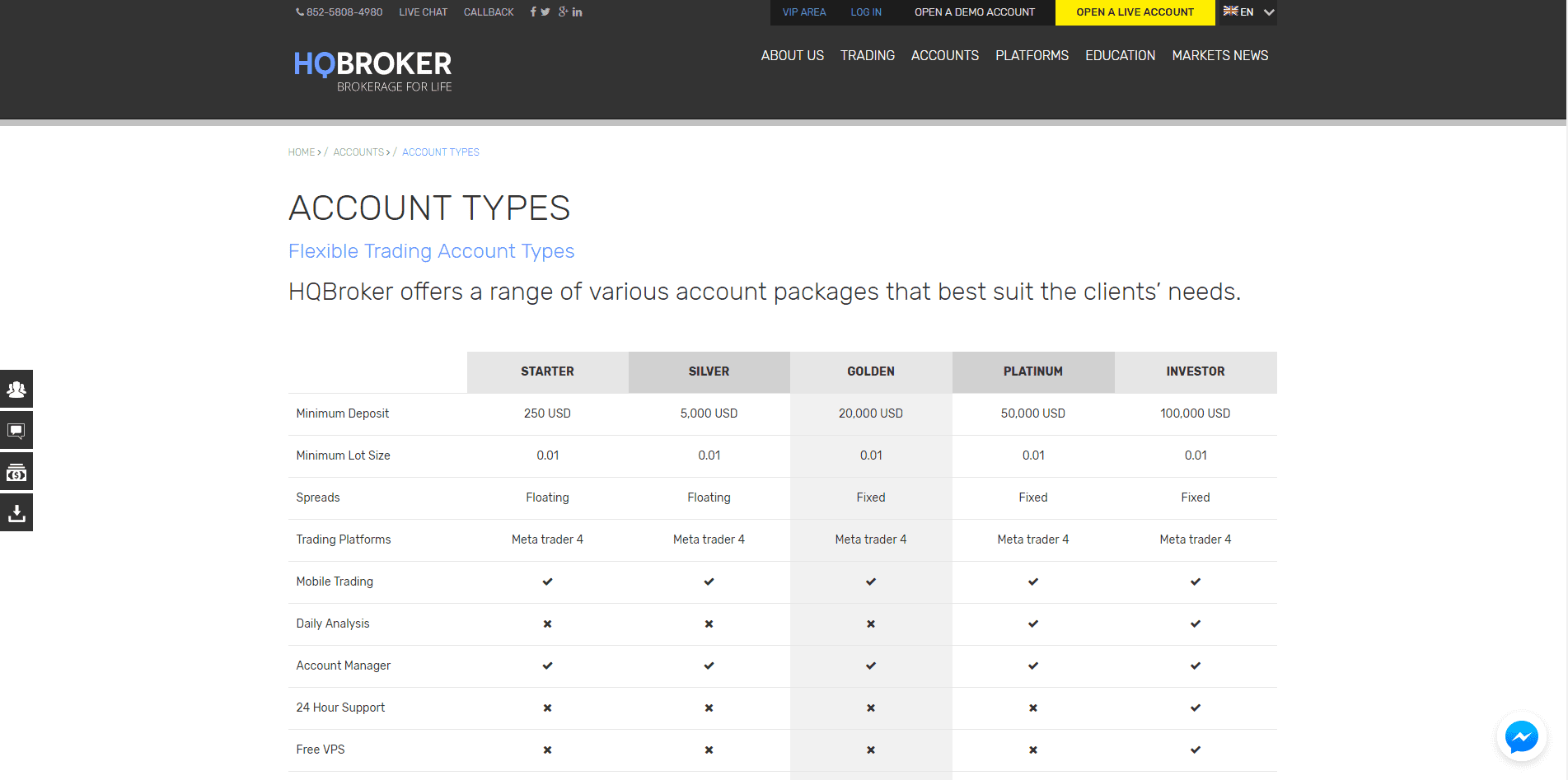Select EDUCATION from the navigation bar
The height and width of the screenshot is (780, 1568).
[x=1120, y=55]
